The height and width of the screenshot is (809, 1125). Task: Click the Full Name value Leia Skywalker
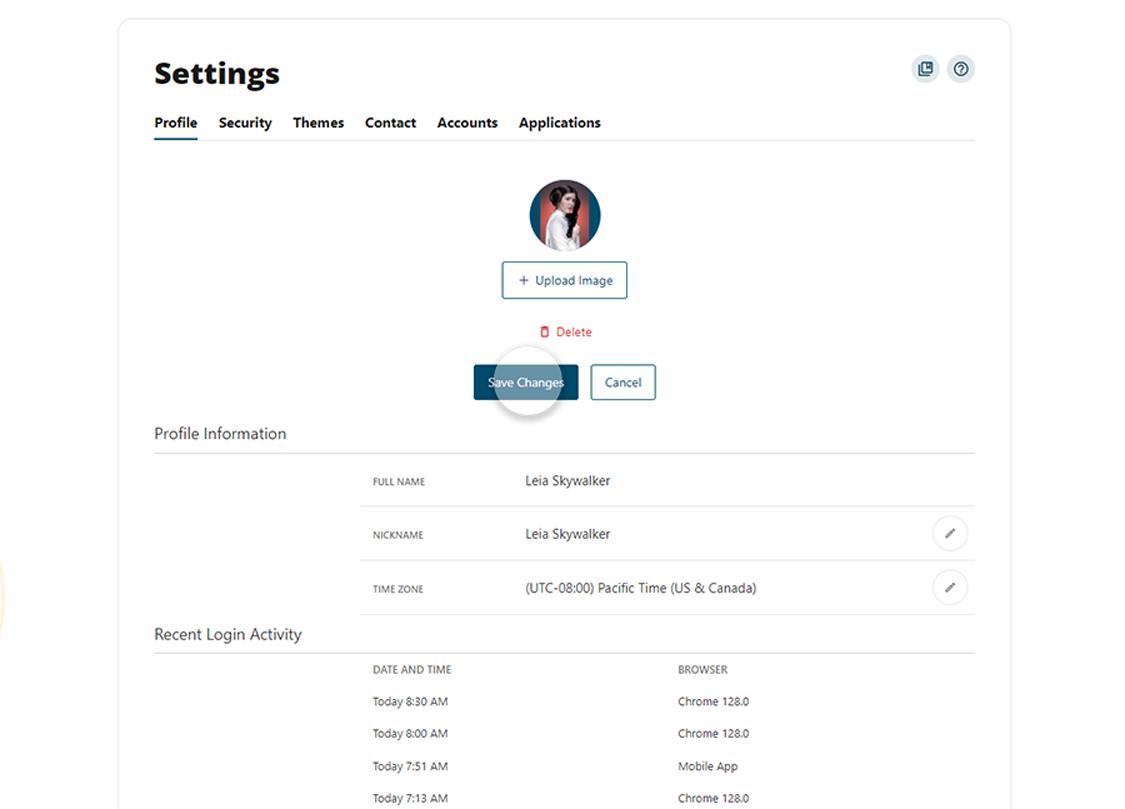(x=568, y=481)
